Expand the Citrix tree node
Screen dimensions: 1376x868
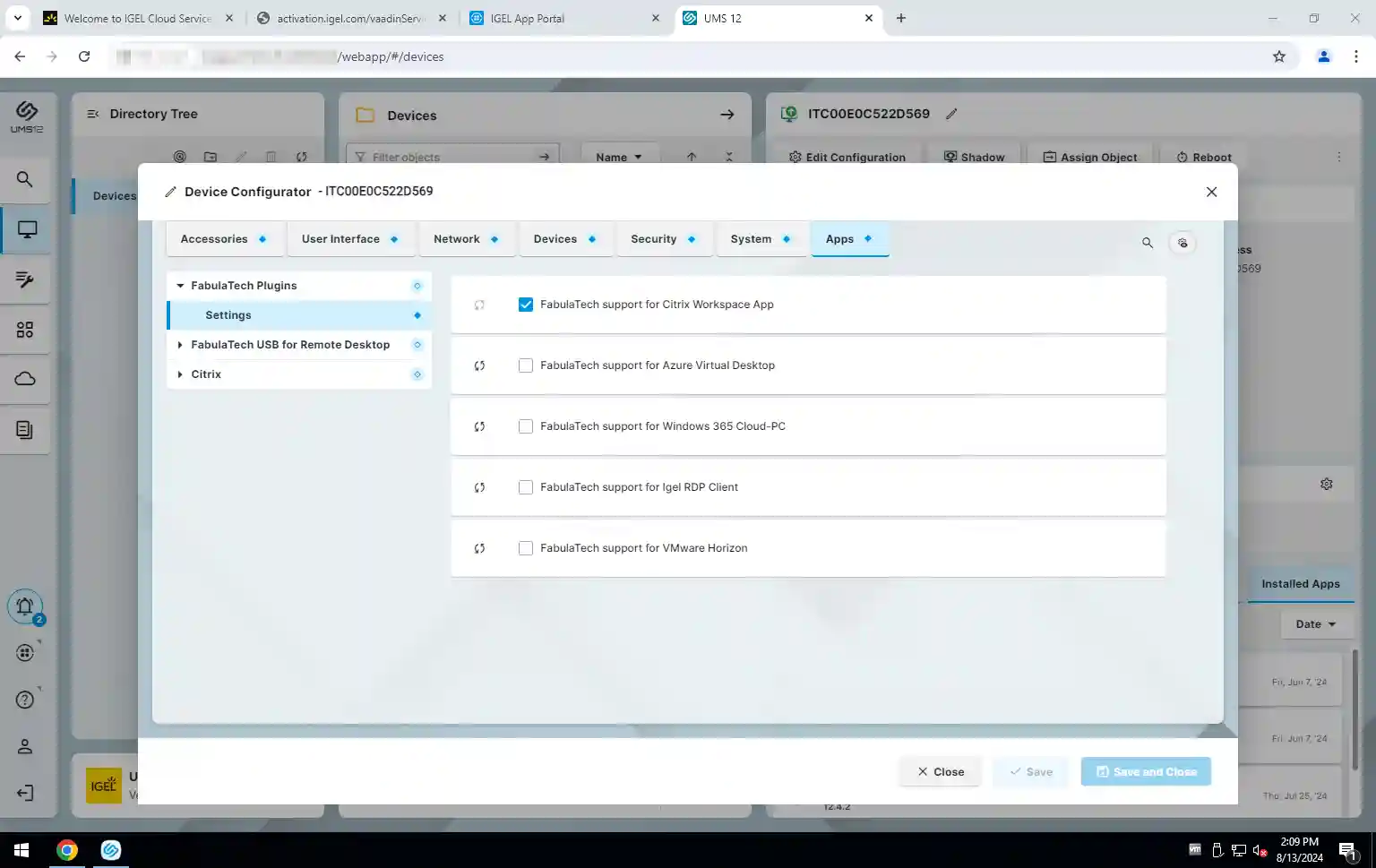tap(180, 374)
